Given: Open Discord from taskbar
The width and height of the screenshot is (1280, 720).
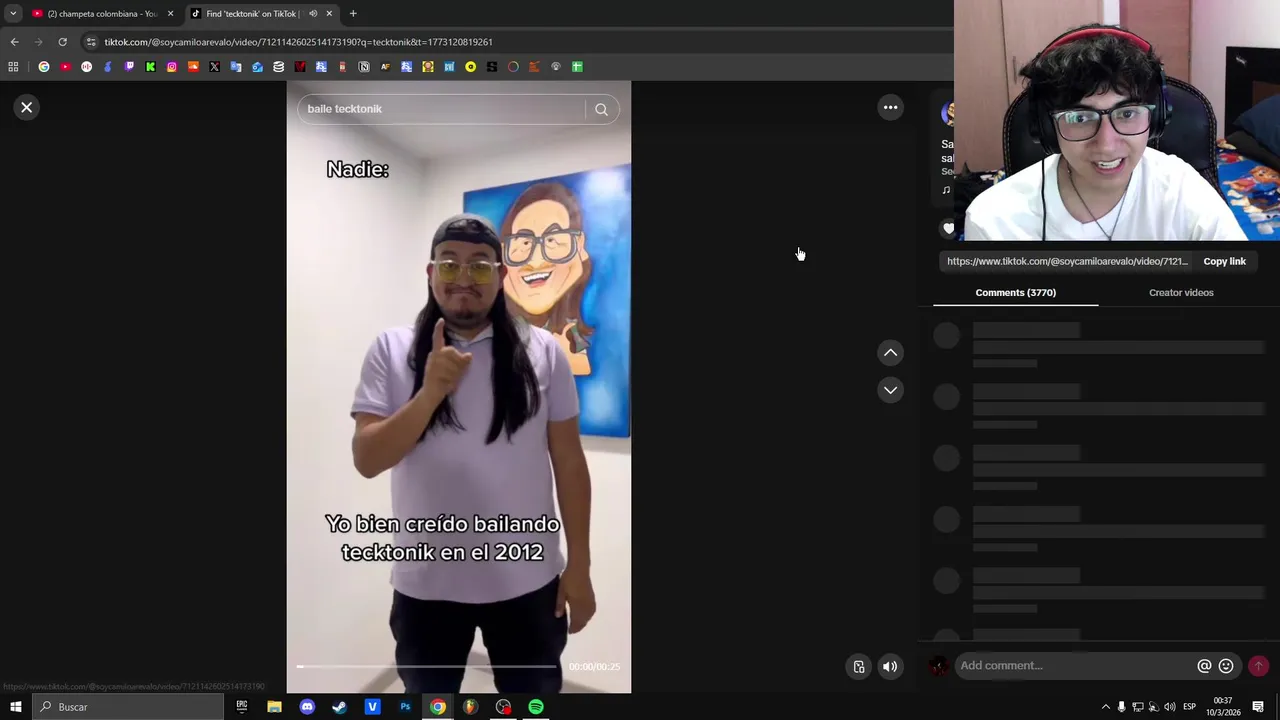Looking at the screenshot, I should point(307,707).
